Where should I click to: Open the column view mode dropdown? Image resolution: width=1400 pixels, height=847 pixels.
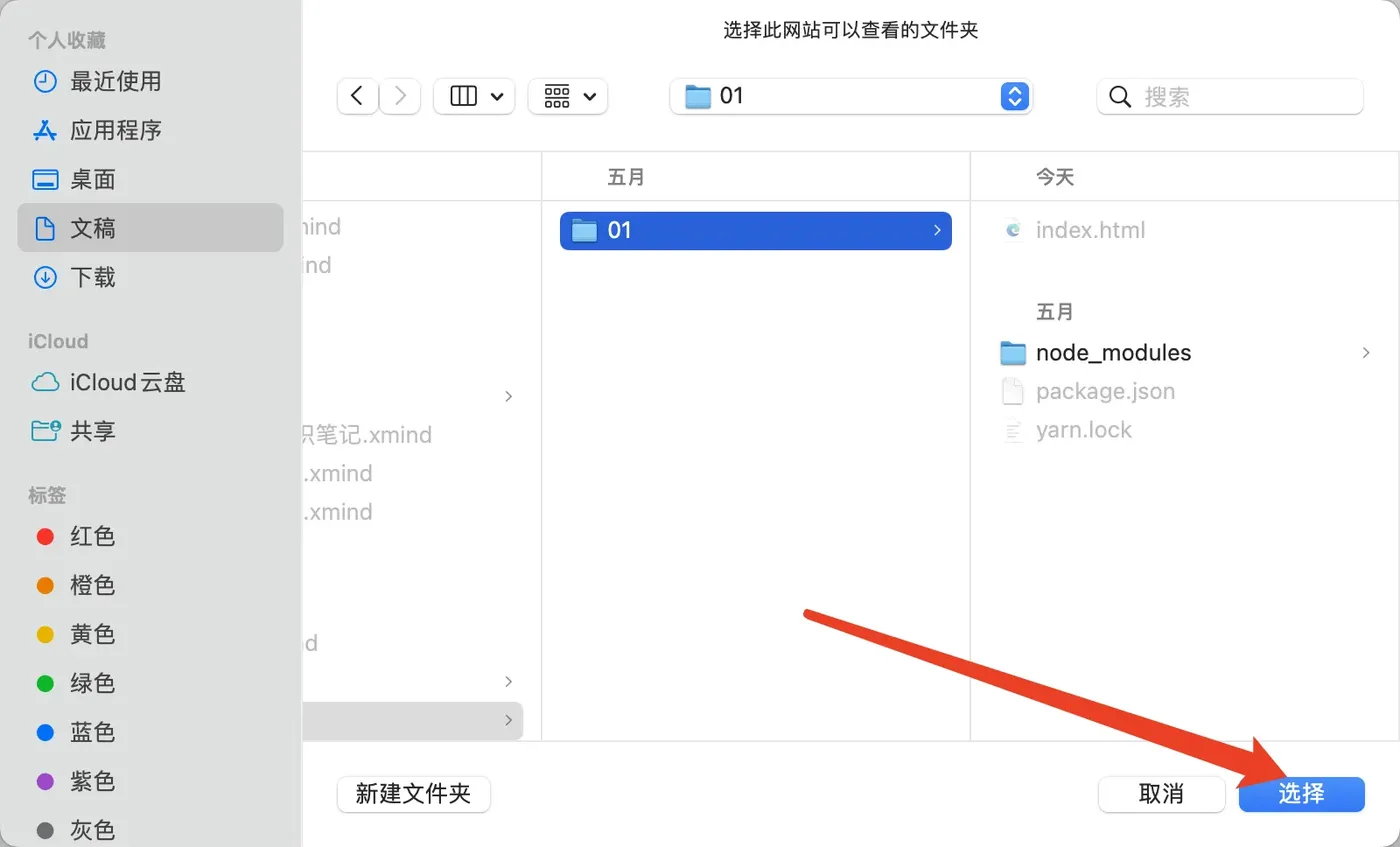pos(474,96)
